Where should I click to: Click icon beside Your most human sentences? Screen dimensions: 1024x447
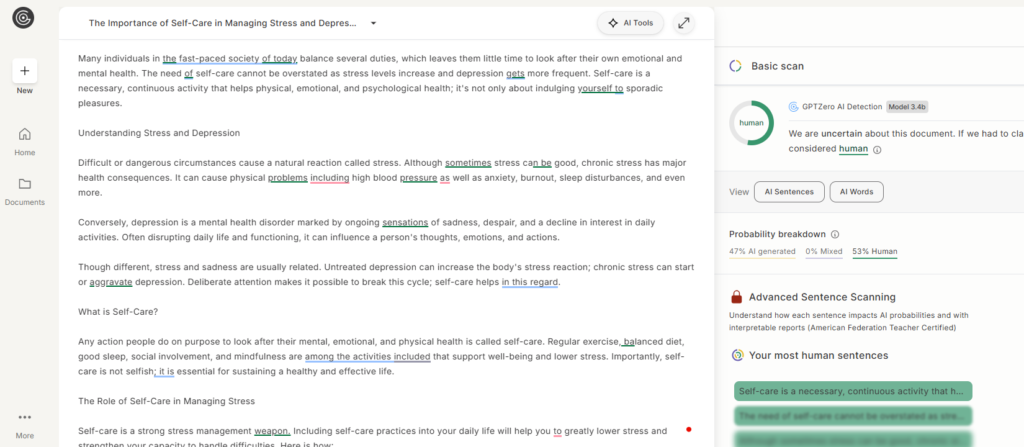point(737,356)
